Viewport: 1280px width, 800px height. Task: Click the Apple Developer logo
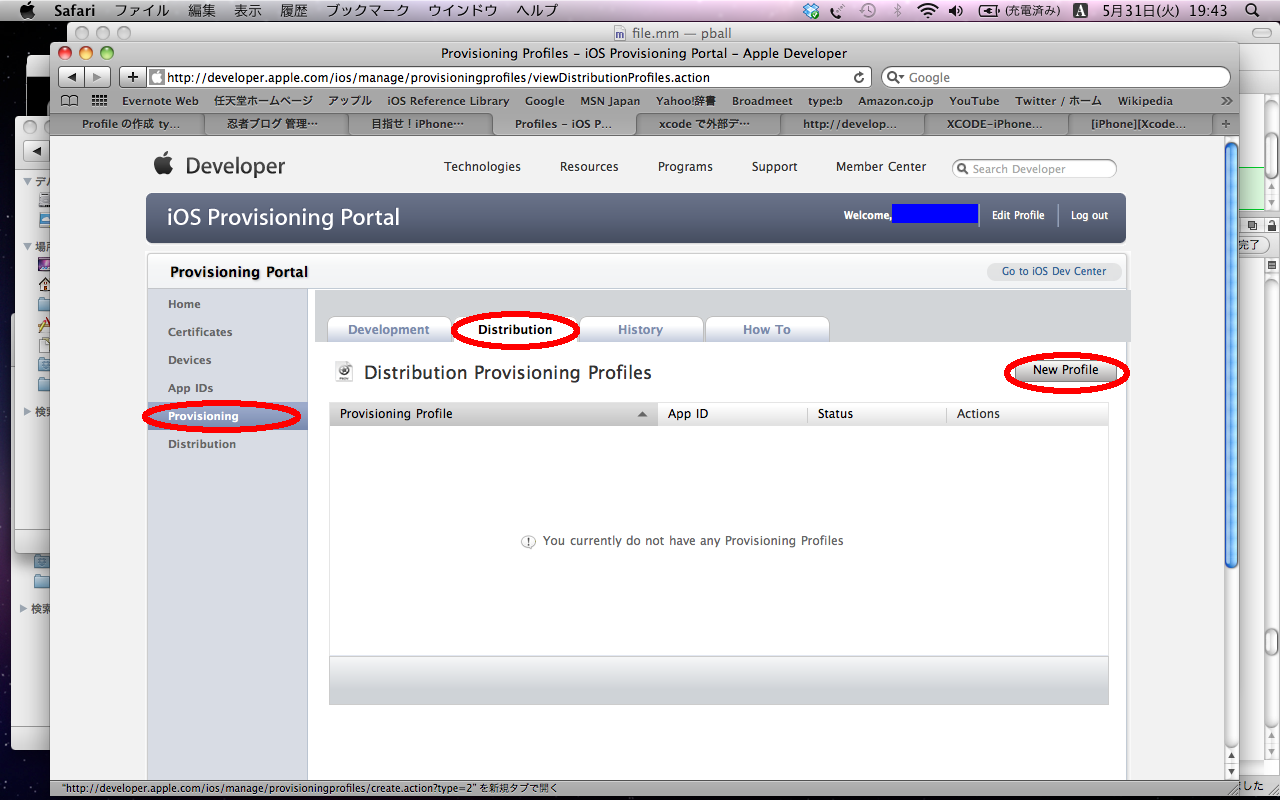click(219, 166)
